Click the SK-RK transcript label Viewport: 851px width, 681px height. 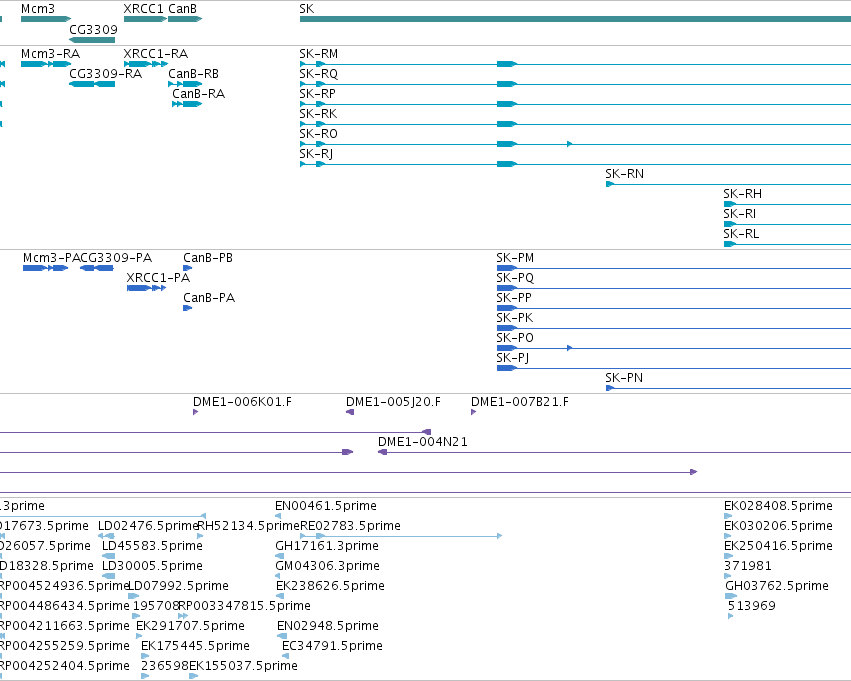(318, 114)
